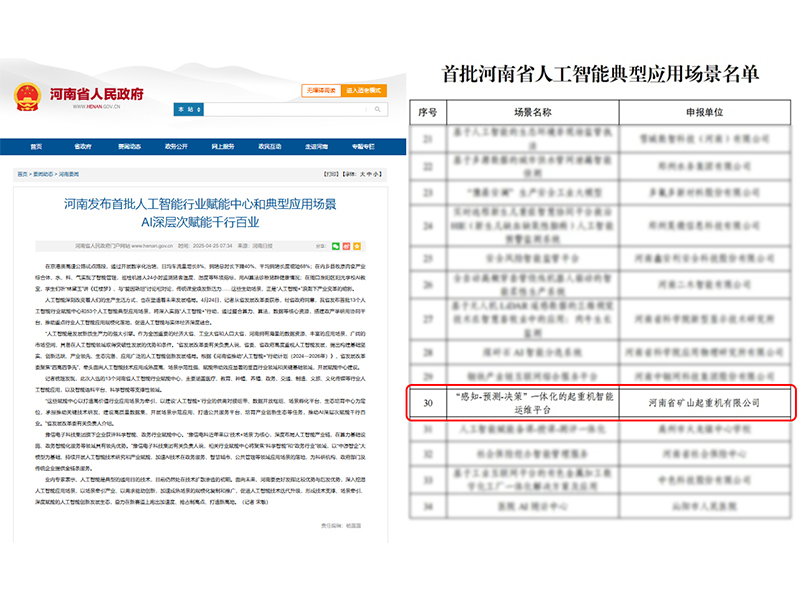The width and height of the screenshot is (800, 600).
Task: Click the orange QZone share icon
Action: point(357,246)
